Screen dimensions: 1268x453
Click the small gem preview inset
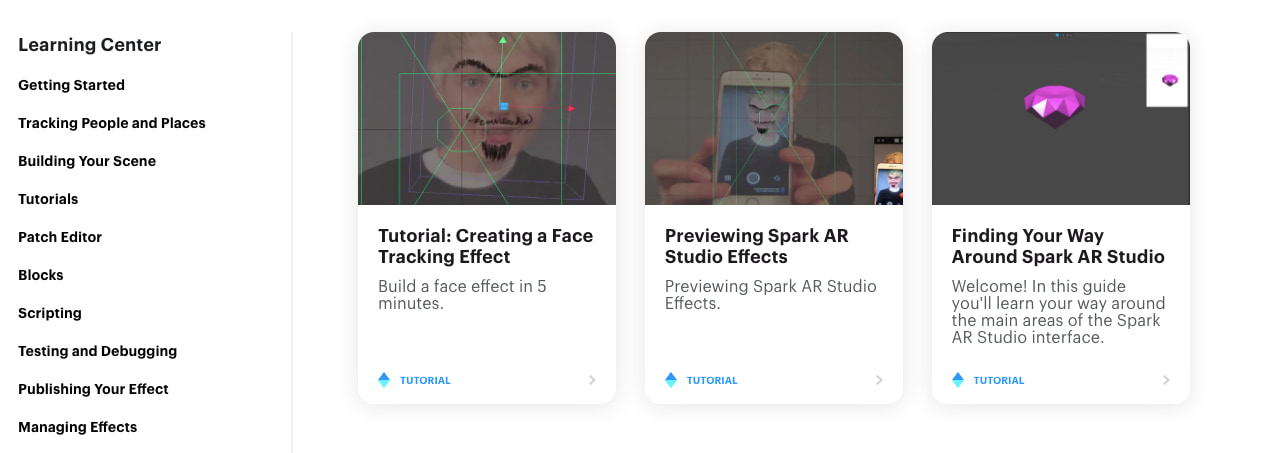point(1167,70)
